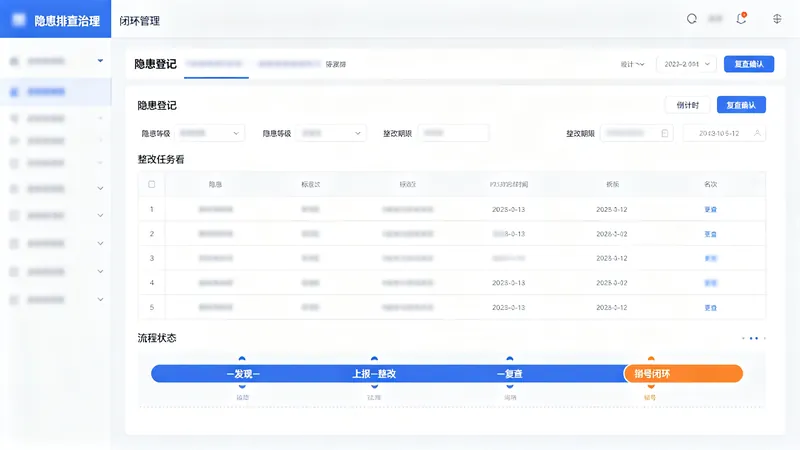Open the action link in row 1
The width and height of the screenshot is (800, 450).
(x=711, y=210)
